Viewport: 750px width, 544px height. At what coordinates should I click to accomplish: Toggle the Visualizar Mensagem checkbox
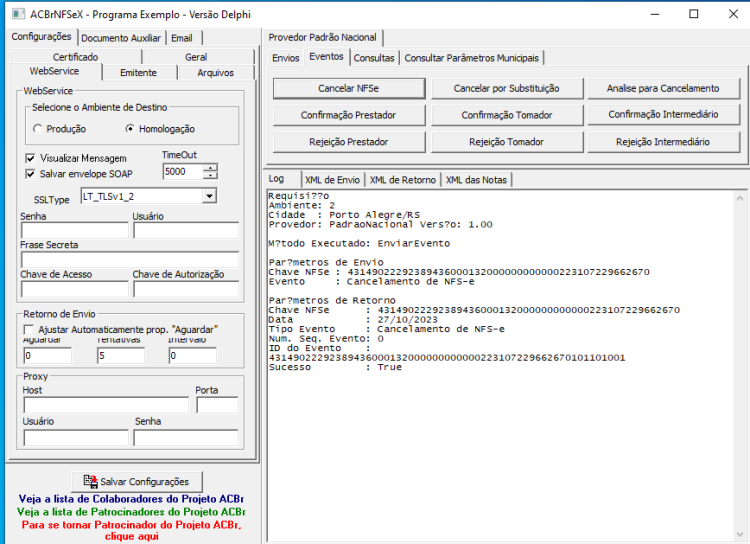coord(30,158)
